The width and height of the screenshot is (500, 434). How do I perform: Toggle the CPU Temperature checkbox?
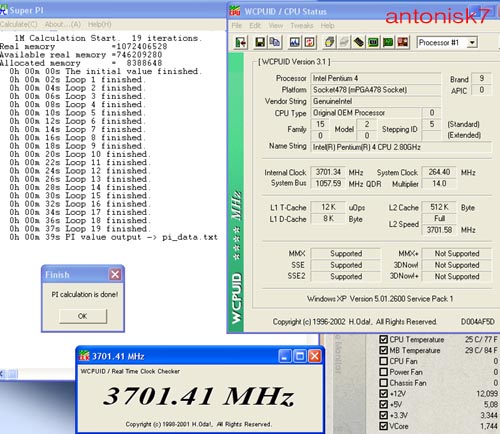(x=384, y=339)
